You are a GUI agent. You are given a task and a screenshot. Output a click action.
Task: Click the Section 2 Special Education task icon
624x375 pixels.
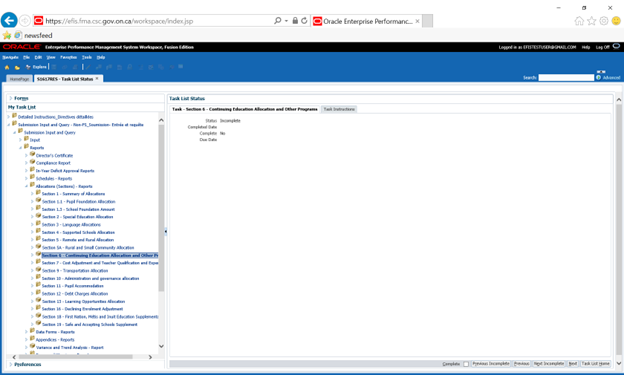point(39,216)
